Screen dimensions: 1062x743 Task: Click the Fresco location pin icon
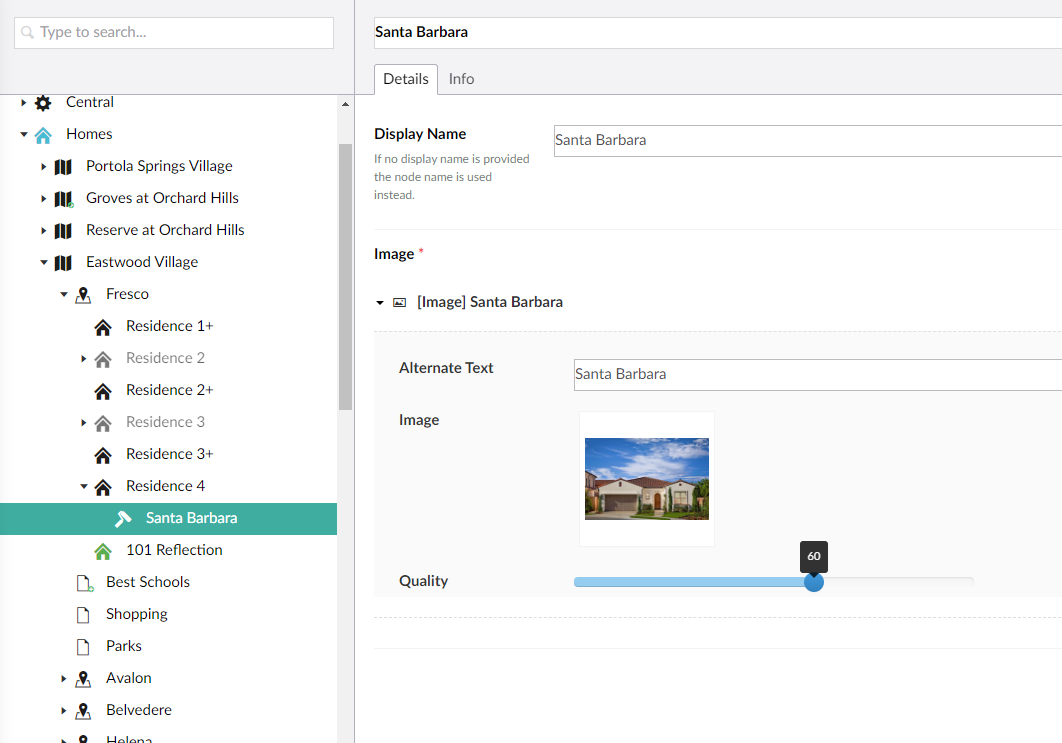(x=83, y=295)
